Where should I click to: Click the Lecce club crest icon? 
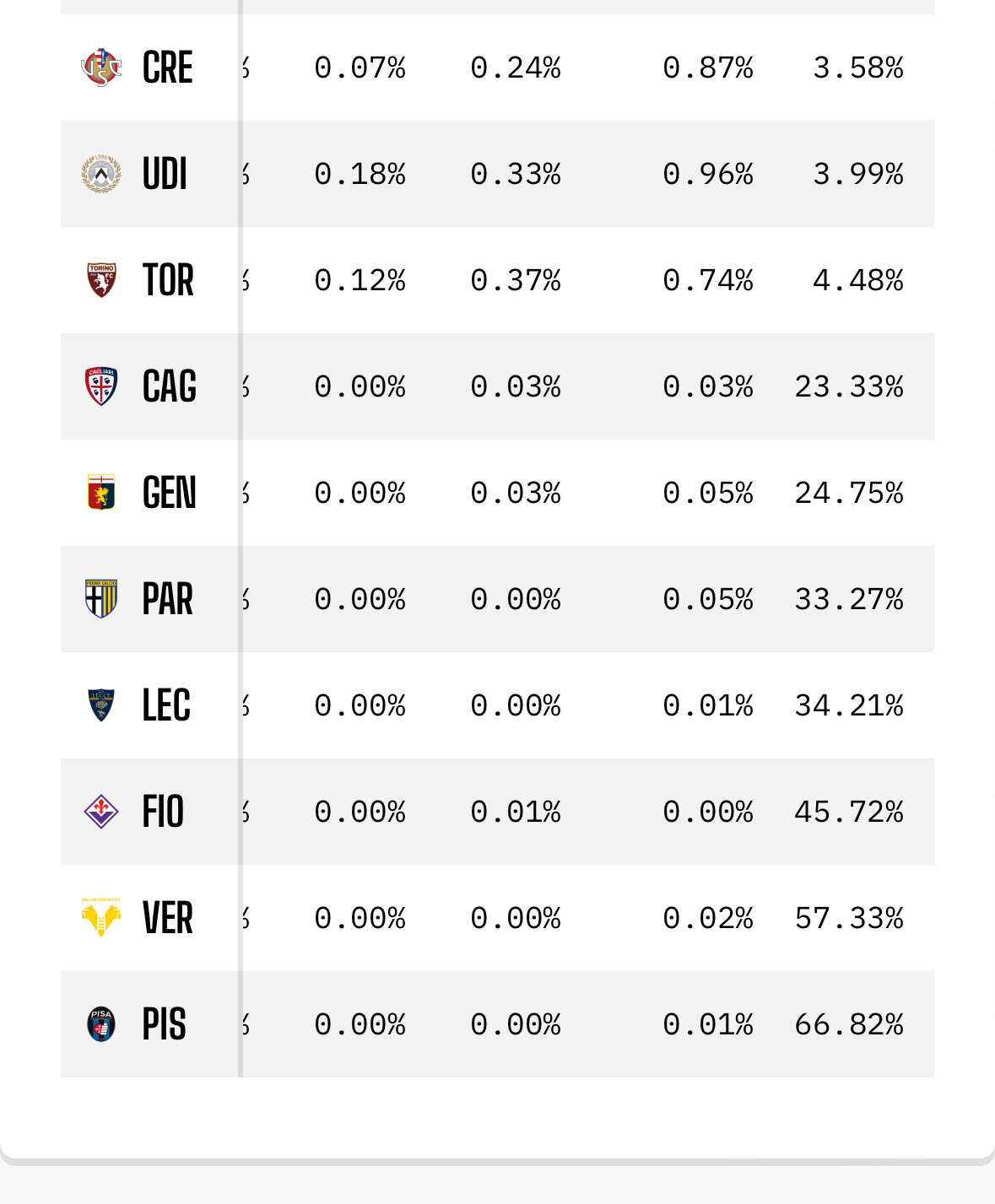coord(101,705)
